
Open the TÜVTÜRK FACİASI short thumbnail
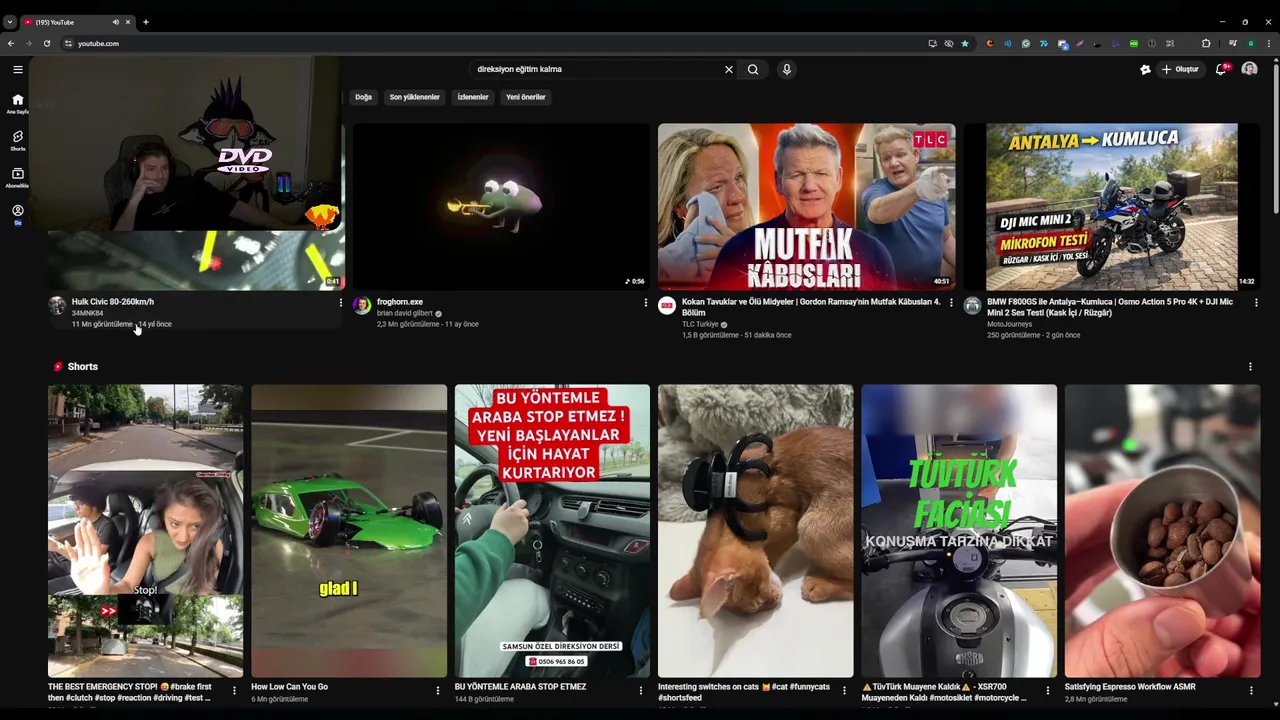point(959,531)
